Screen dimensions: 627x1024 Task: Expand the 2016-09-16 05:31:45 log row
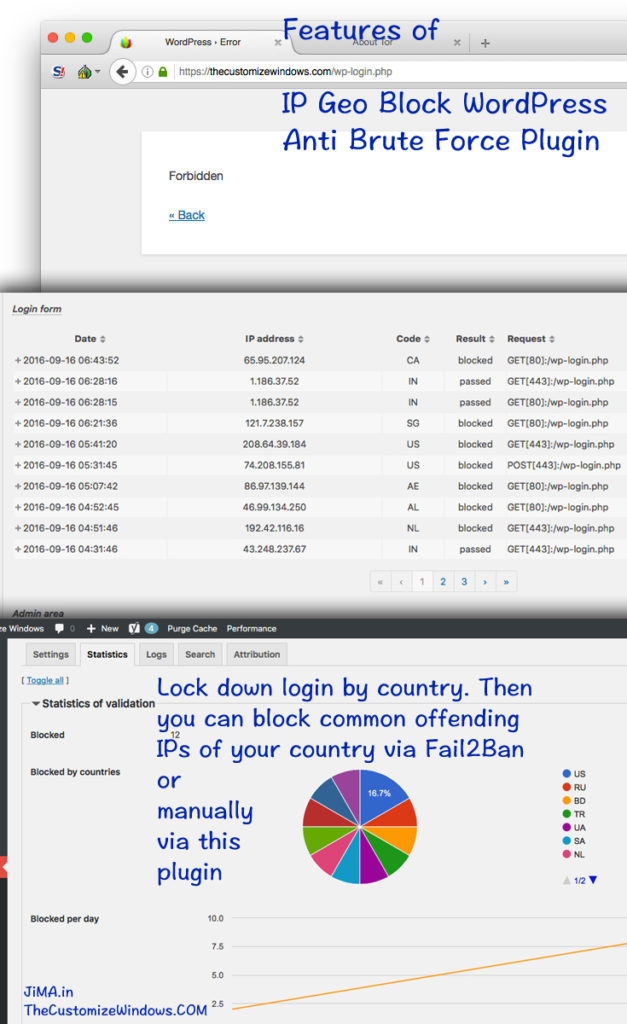coord(18,465)
